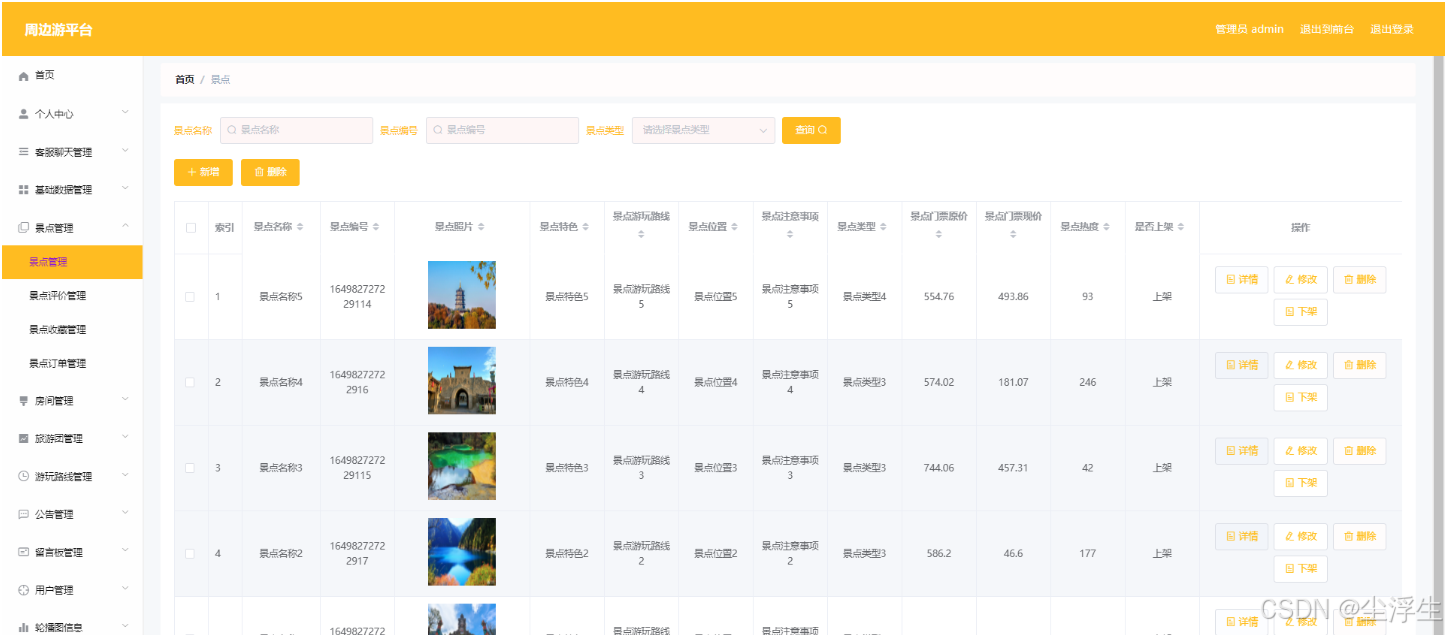Click sort arrows next to 景点照片 header
This screenshot has height=635, width=1447.
[x=482, y=227]
